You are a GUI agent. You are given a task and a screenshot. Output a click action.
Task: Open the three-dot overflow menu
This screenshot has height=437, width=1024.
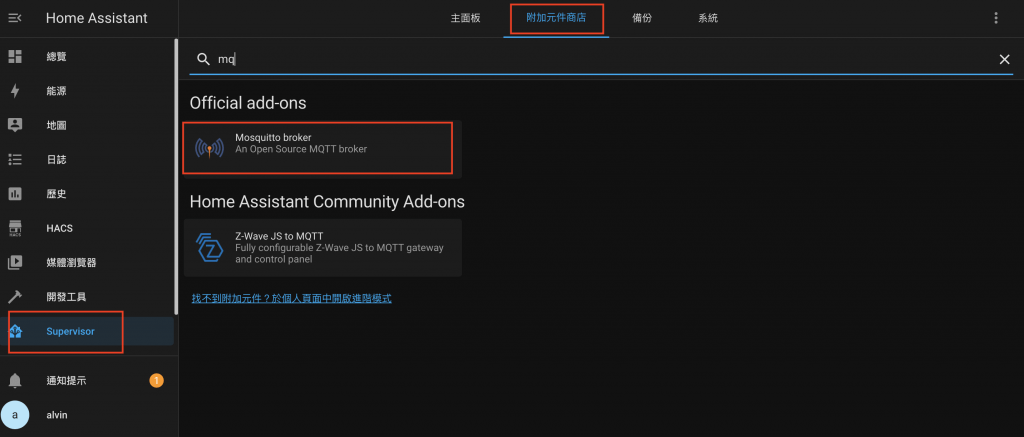point(996,18)
